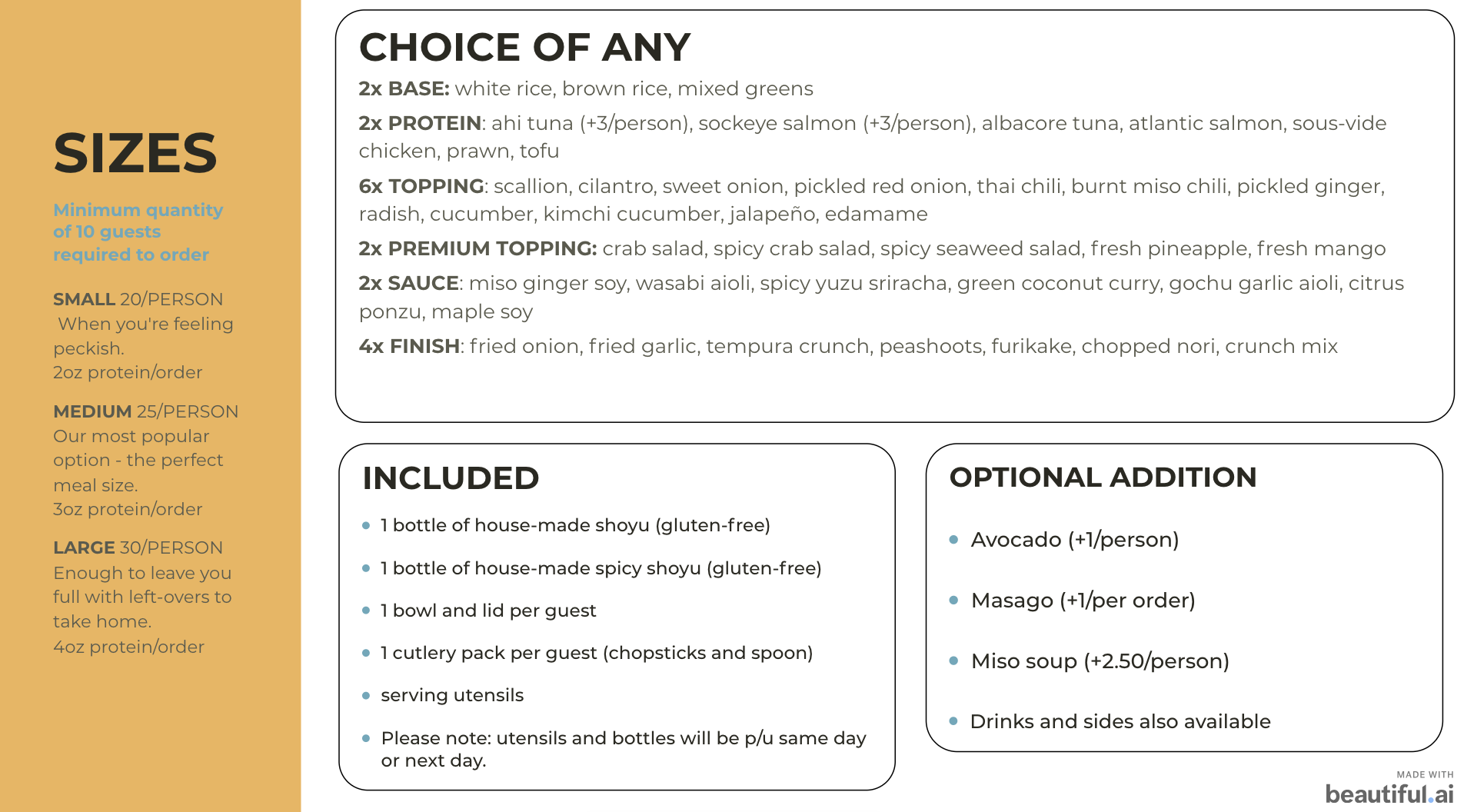Select the LARGE 30/PERSON size option

[138, 547]
